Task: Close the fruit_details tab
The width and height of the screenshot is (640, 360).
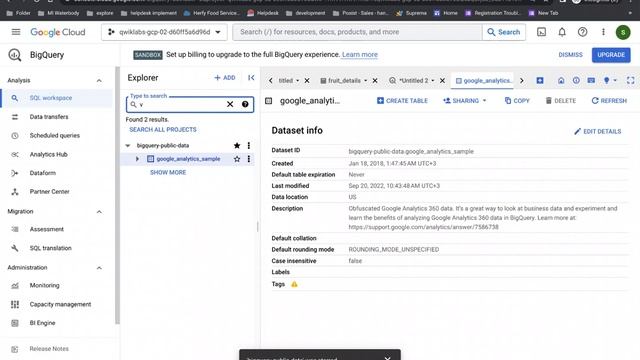Action: 375,81
